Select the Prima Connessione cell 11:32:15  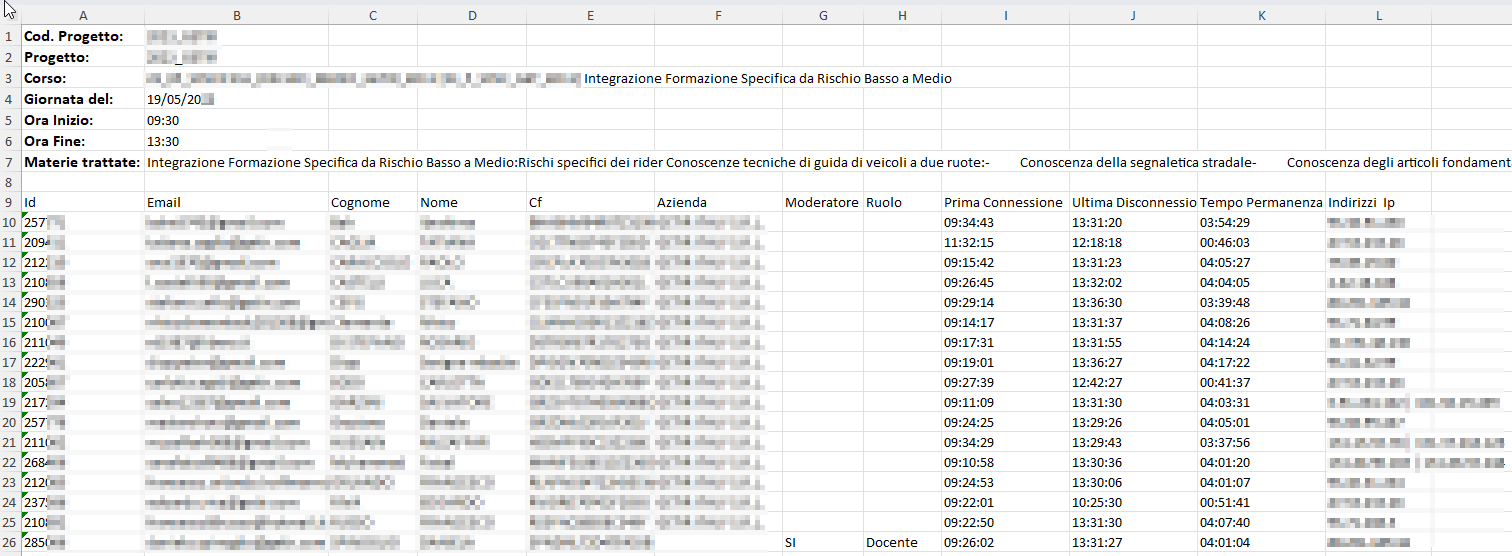[969, 242]
